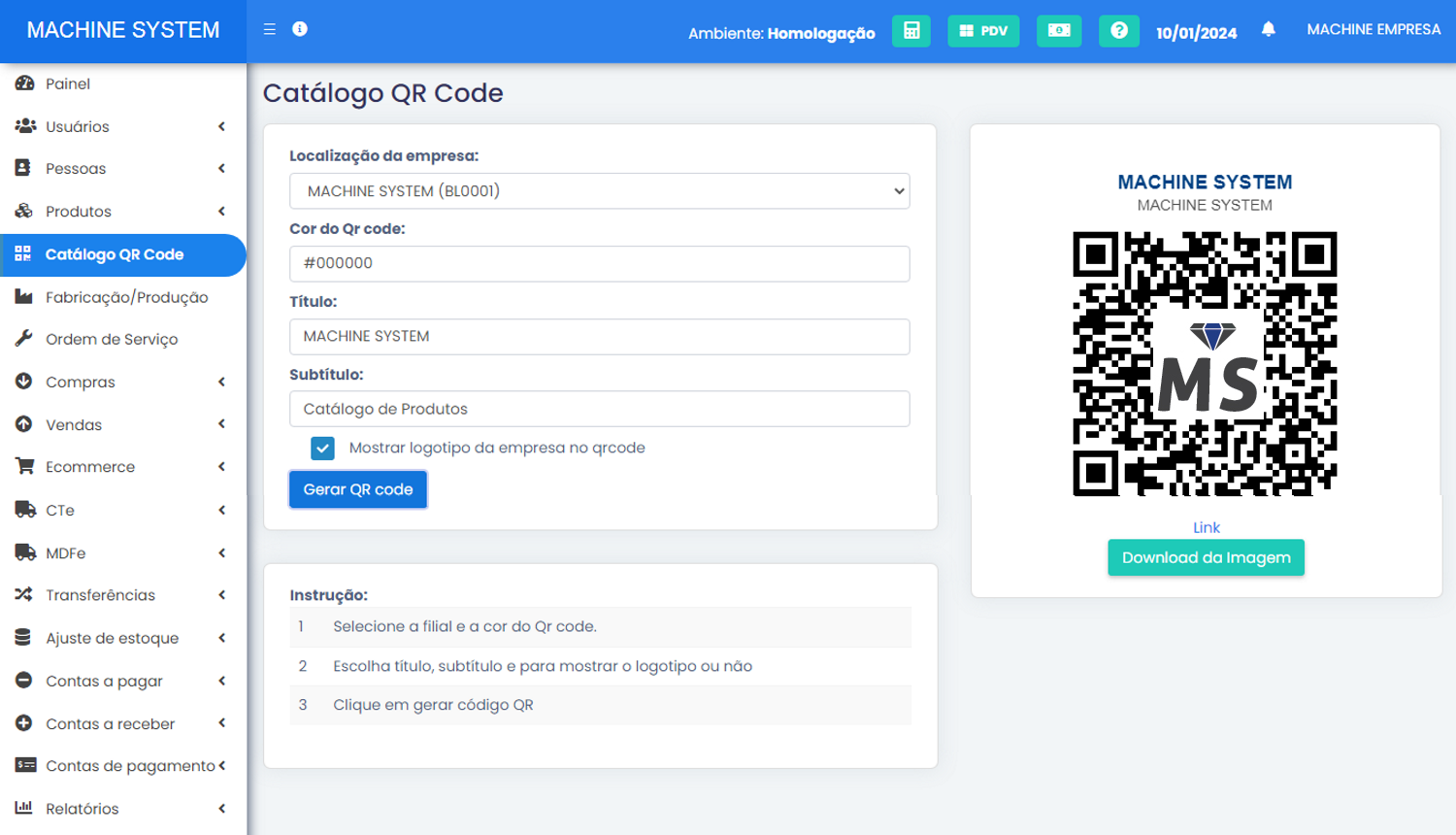
Task: Open the help question mark button
Action: pyautogui.click(x=1119, y=31)
